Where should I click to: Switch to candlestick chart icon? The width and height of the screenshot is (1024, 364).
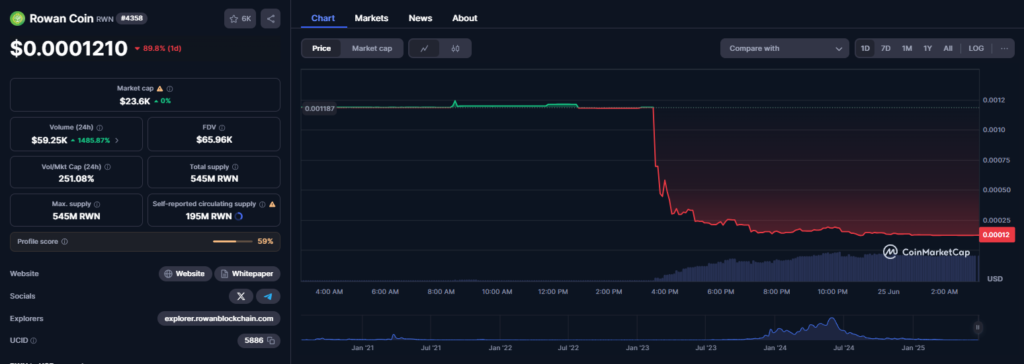455,48
